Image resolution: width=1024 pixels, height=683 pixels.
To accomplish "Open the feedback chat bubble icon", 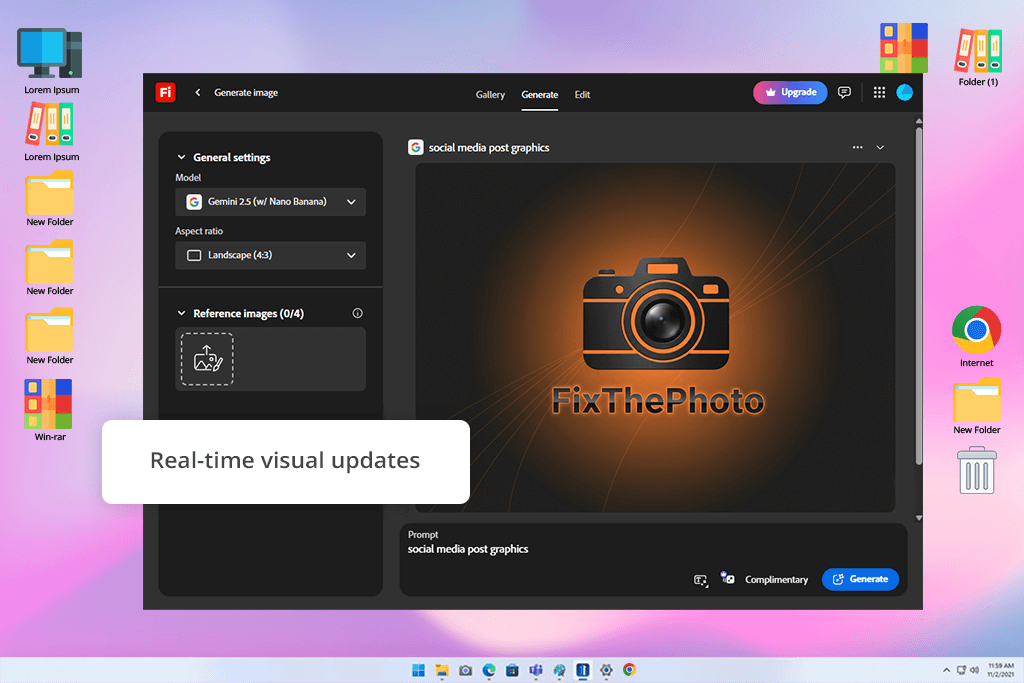I will [x=844, y=93].
